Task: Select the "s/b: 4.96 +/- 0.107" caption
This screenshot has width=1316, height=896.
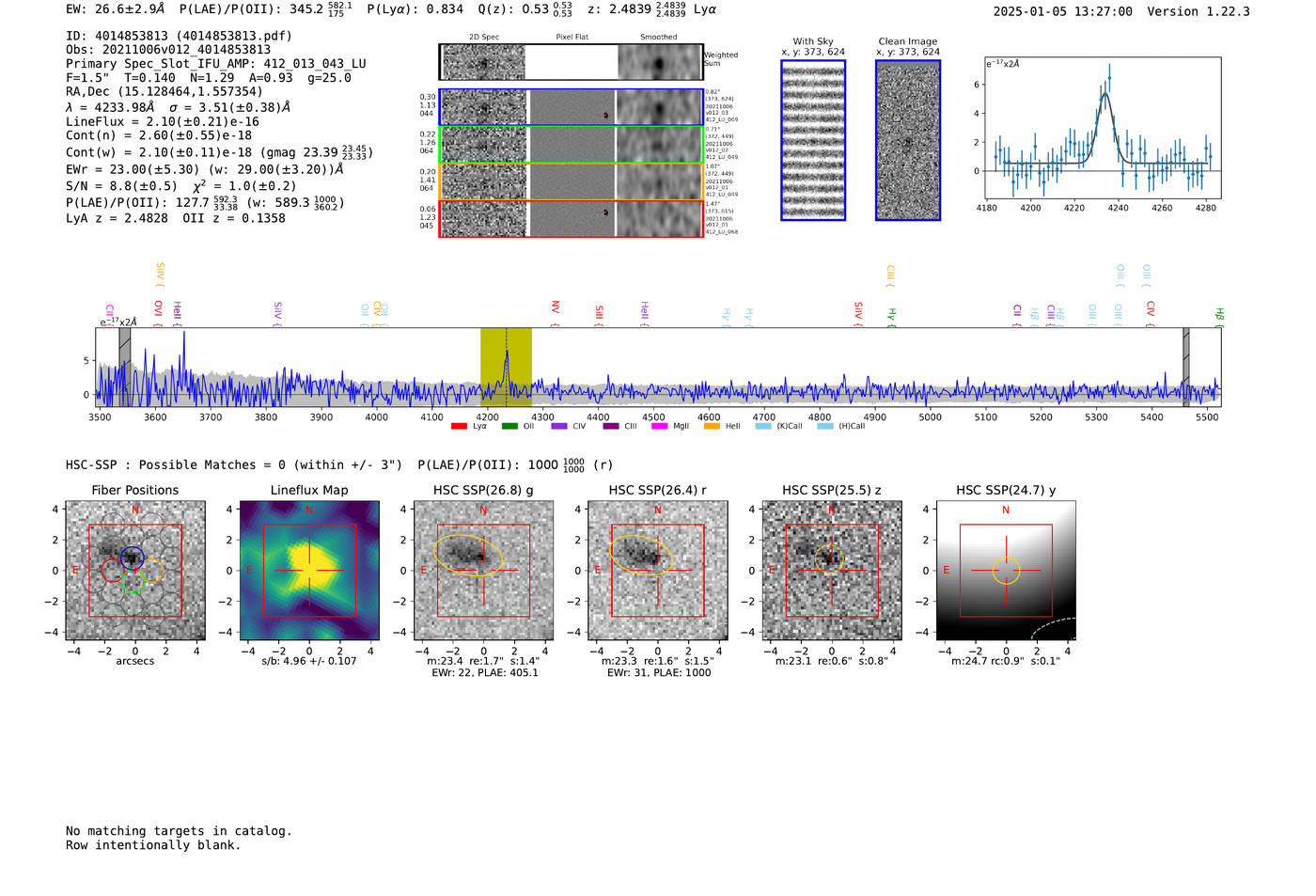Action: coord(309,661)
